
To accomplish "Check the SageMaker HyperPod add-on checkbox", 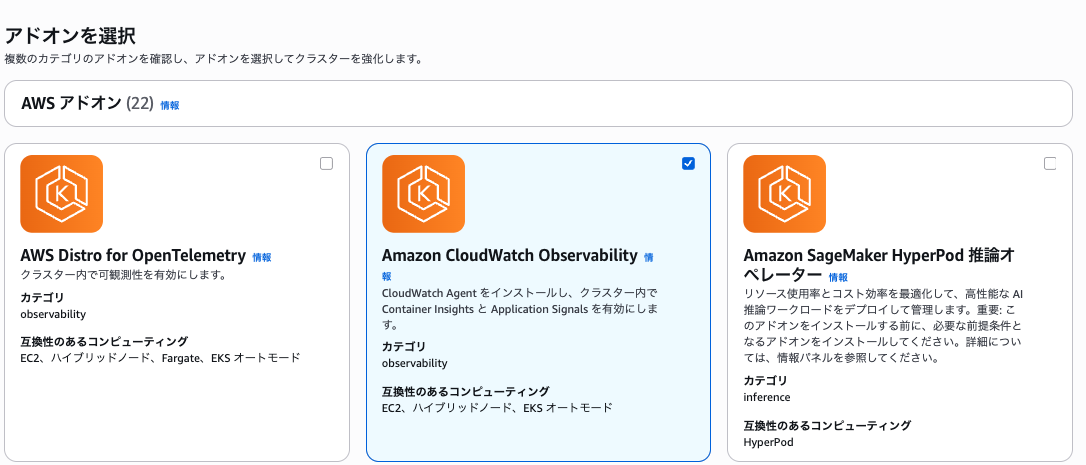I will 1050,164.
